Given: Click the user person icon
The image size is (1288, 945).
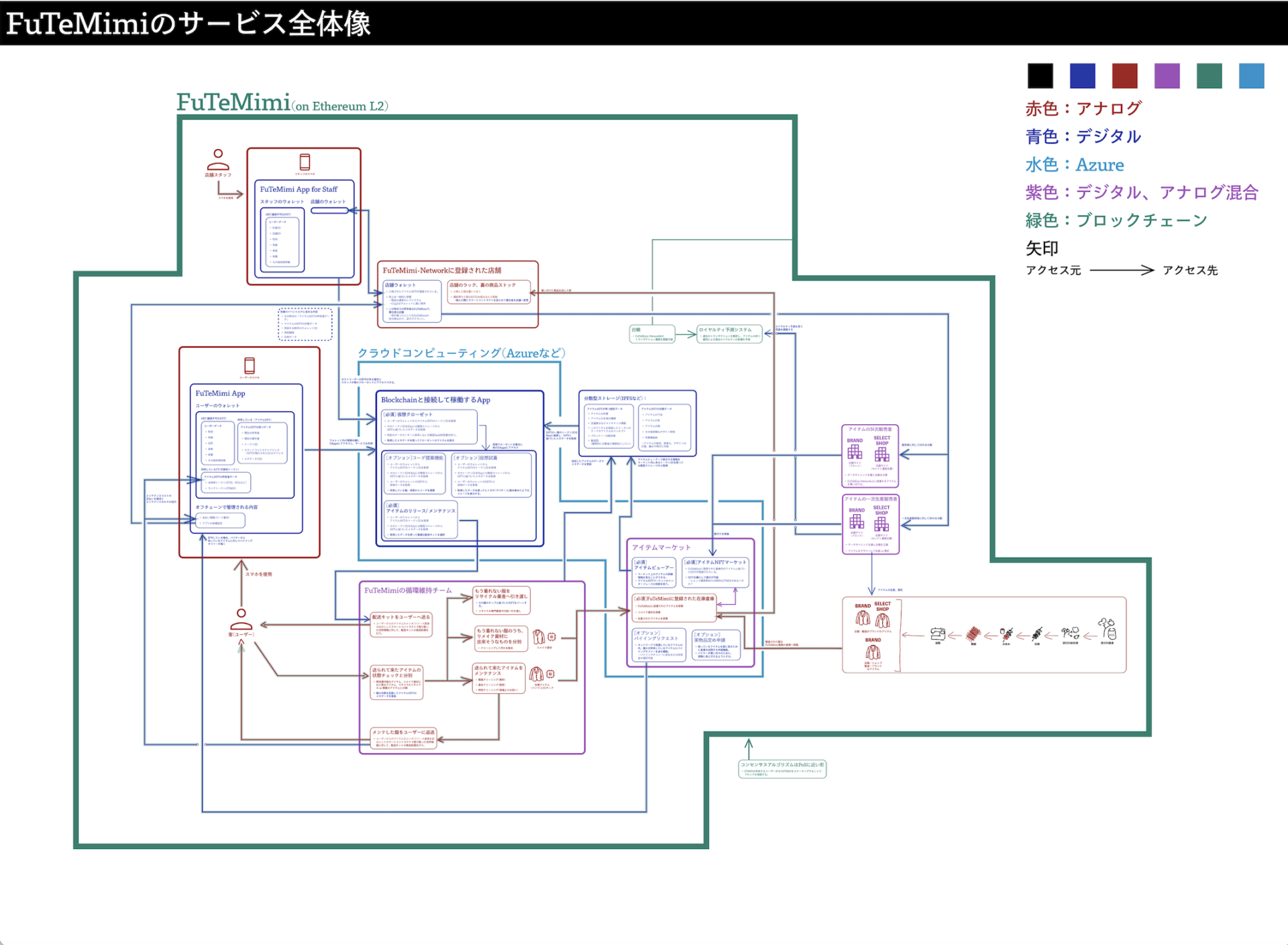Looking at the screenshot, I should pyautogui.click(x=241, y=619).
